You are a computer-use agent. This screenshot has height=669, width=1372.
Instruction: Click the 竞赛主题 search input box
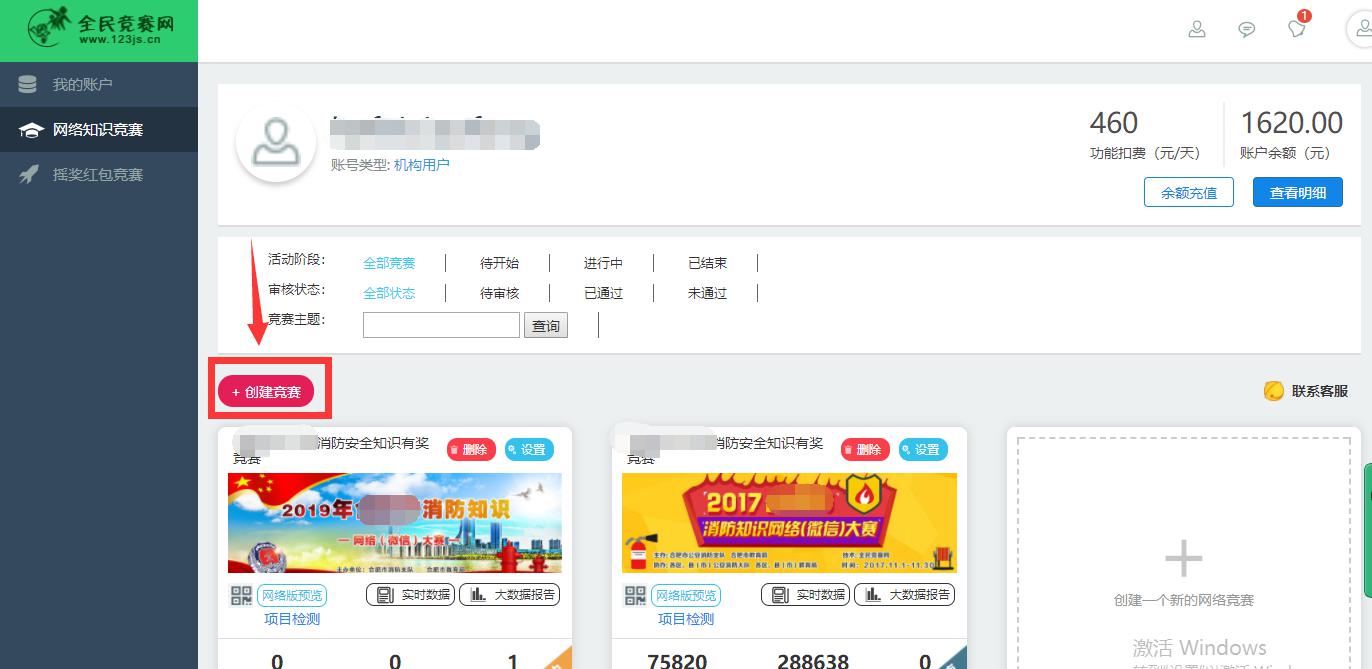point(441,325)
